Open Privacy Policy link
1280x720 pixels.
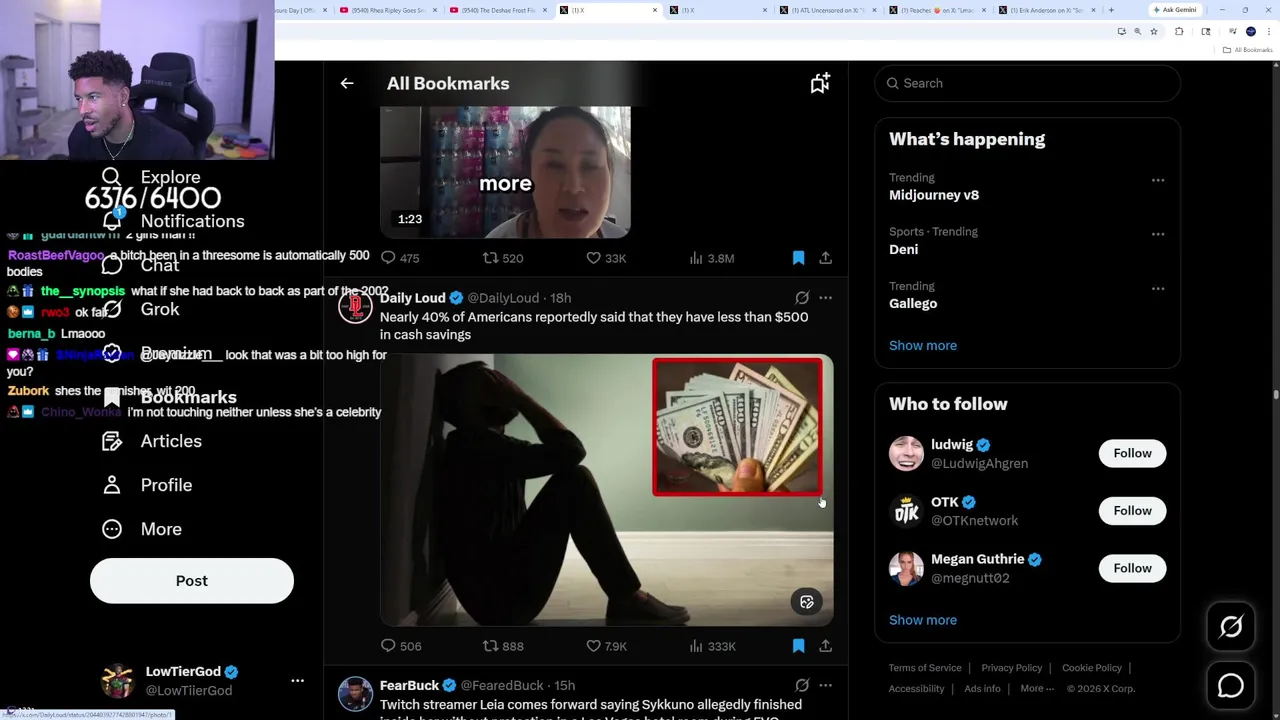click(x=1012, y=668)
